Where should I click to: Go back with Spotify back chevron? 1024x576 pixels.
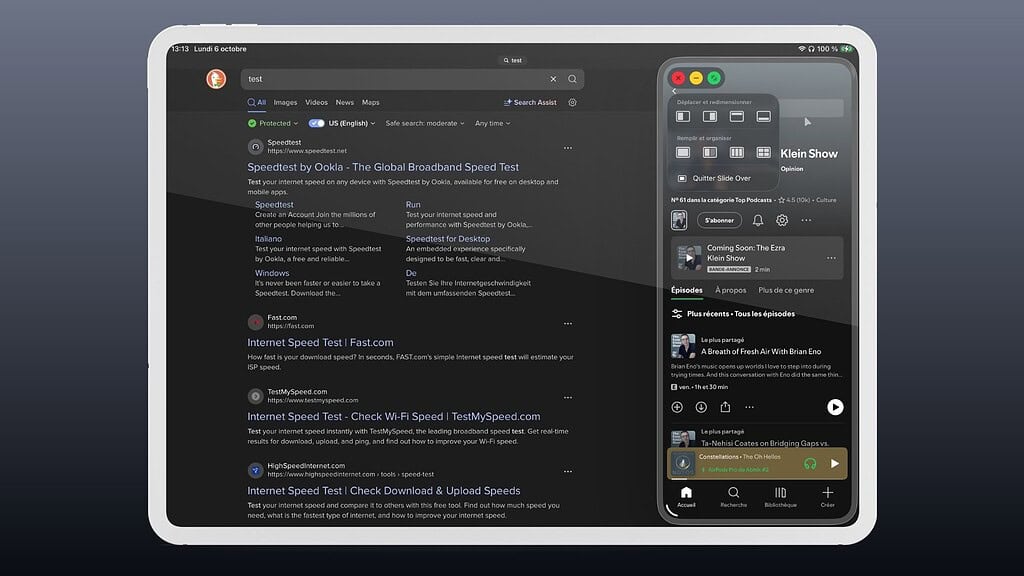point(674,91)
